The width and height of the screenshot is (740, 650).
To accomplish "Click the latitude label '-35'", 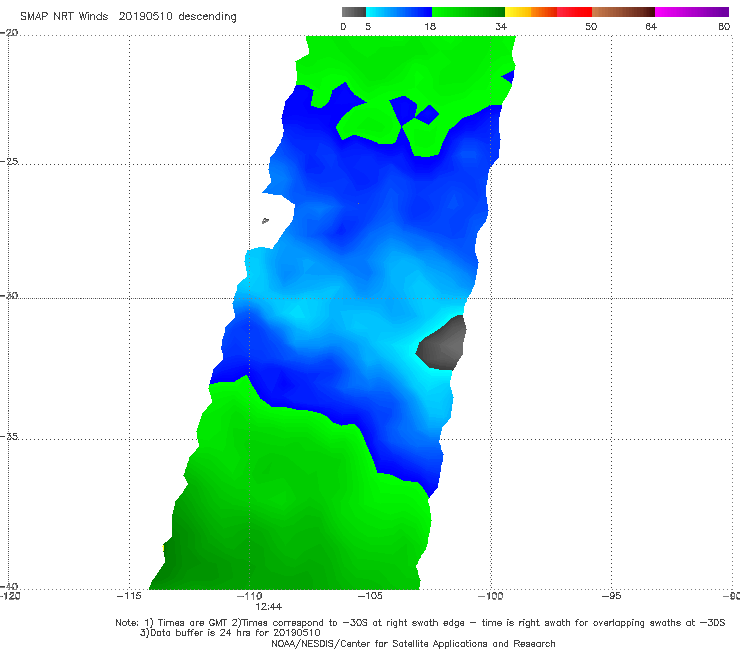I will (x=9, y=436).
